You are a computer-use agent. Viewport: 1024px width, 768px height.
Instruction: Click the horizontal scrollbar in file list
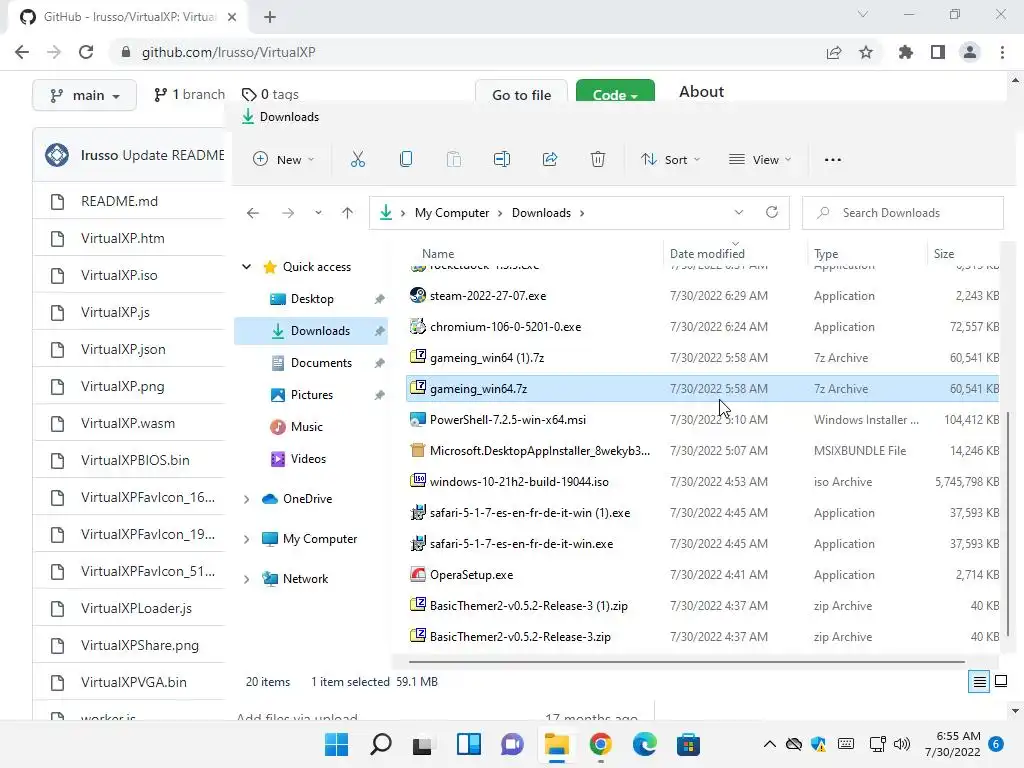click(686, 662)
